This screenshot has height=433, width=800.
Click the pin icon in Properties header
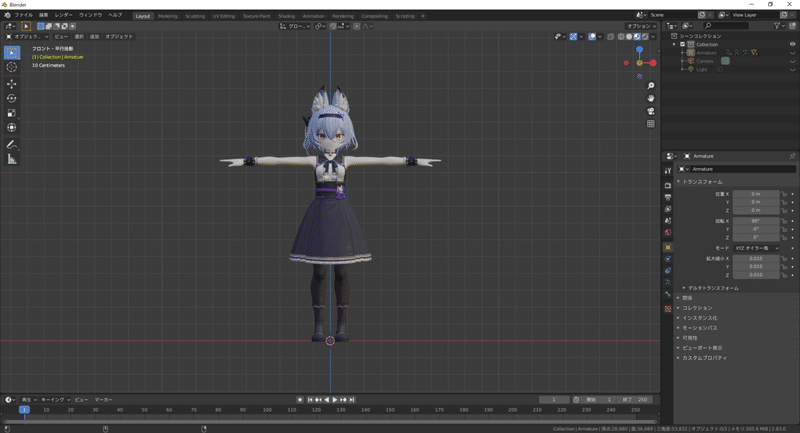[x=792, y=156]
